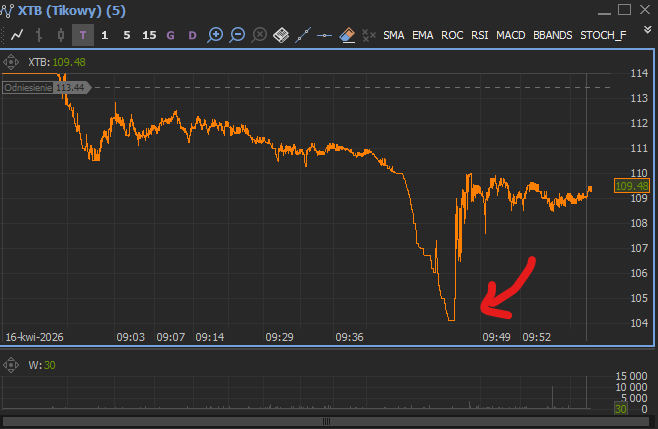Click the 114 price axis label

pyautogui.click(x=639, y=73)
